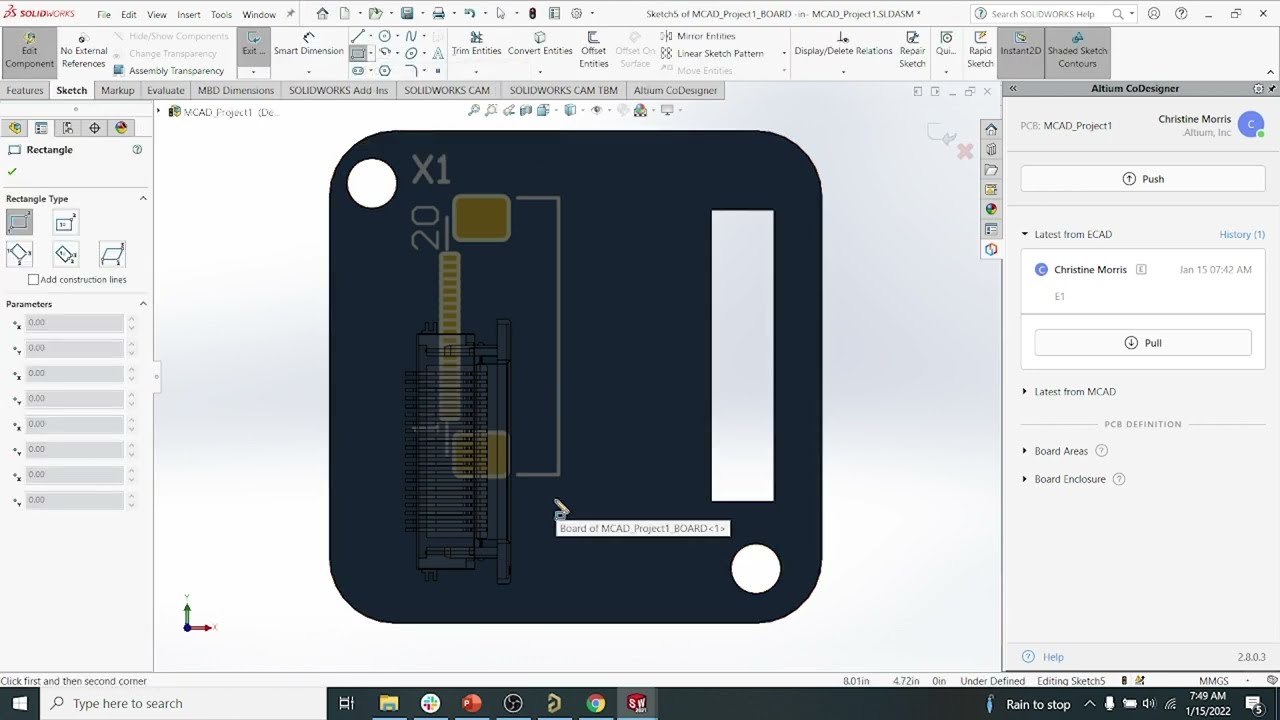This screenshot has height=720, width=1280.
Task: Select the Line sketch tool
Action: point(358,36)
